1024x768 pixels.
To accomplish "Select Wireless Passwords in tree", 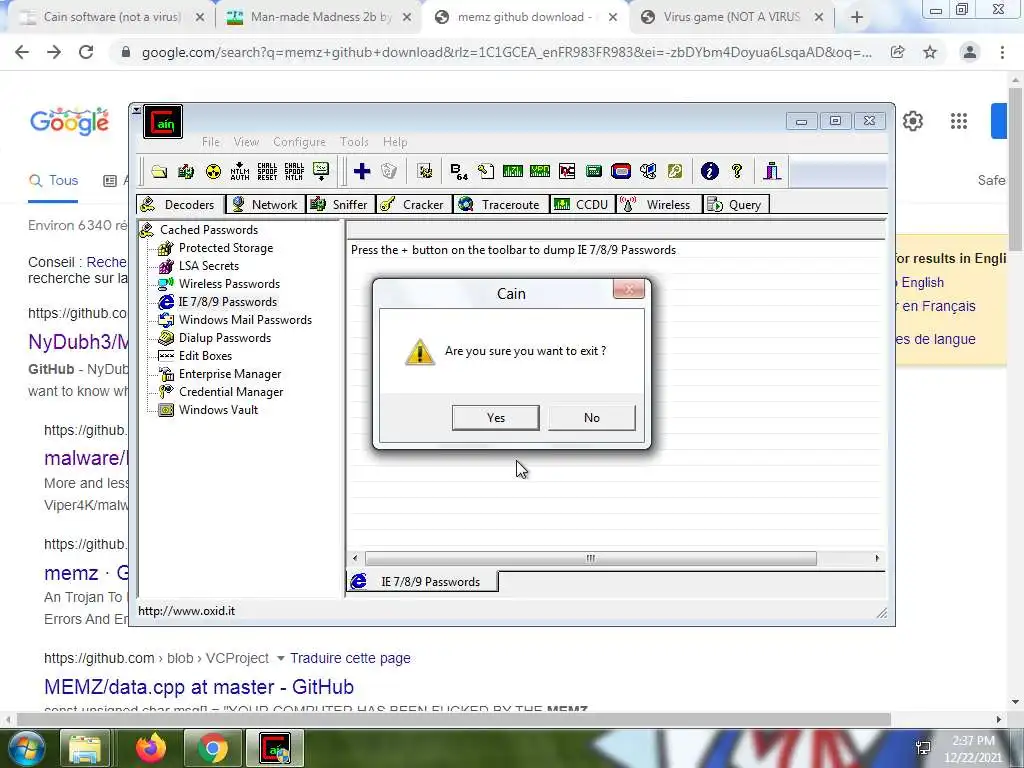I will (x=229, y=284).
